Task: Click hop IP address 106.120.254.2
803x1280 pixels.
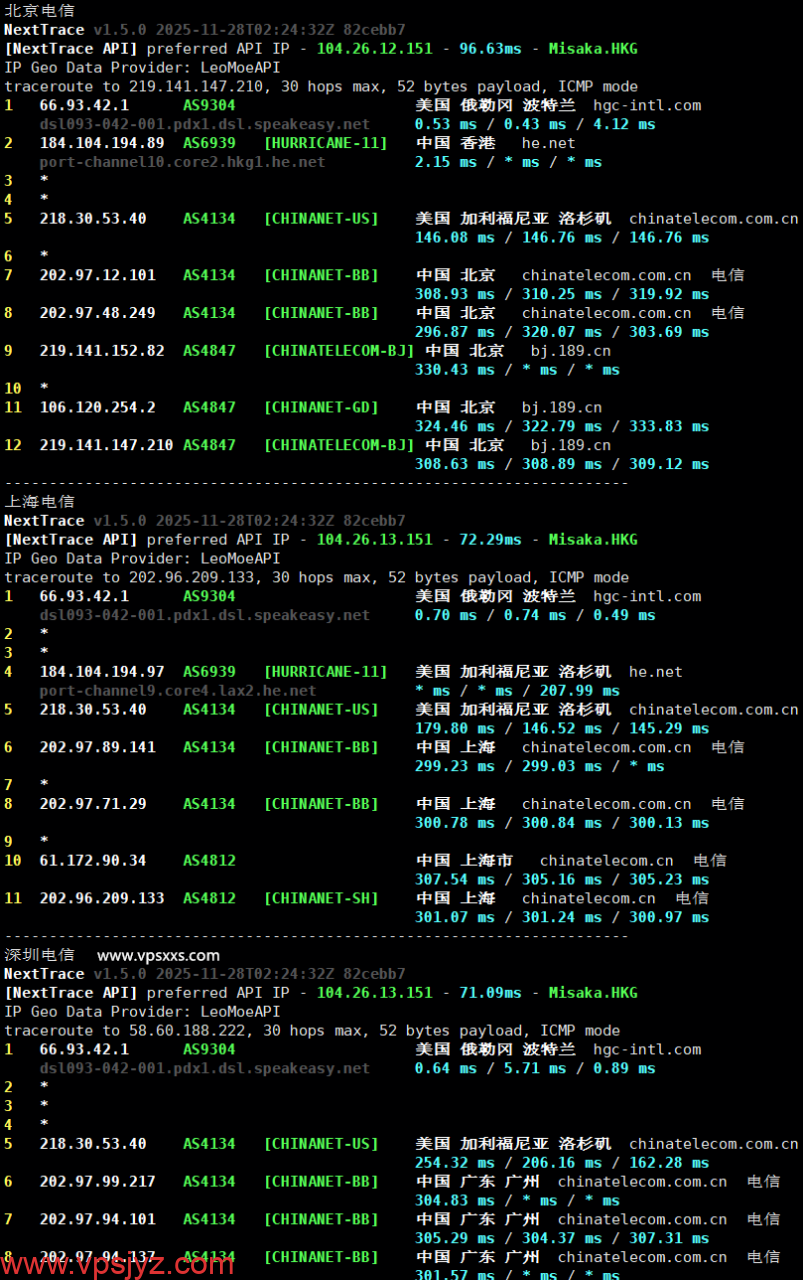Action: coord(97,407)
